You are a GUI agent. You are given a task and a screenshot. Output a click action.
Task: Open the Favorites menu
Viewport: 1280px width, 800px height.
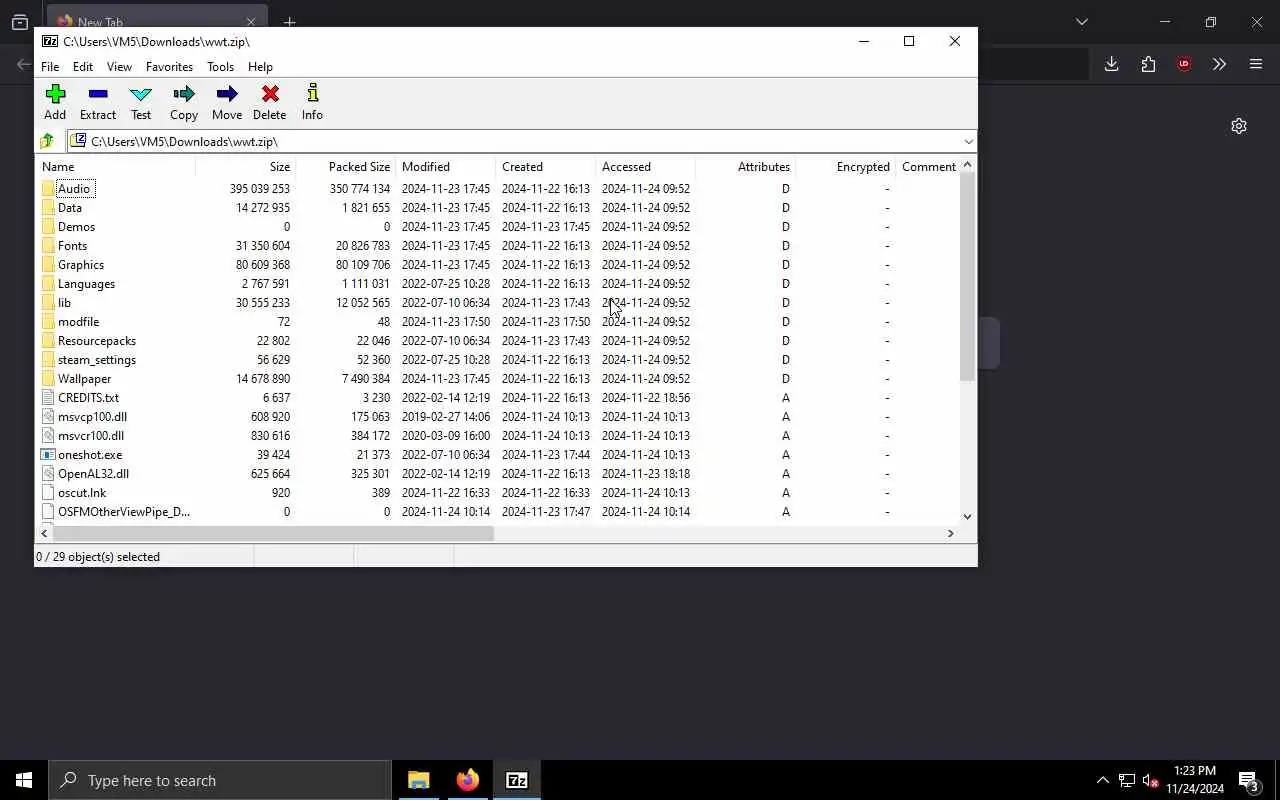(x=169, y=67)
